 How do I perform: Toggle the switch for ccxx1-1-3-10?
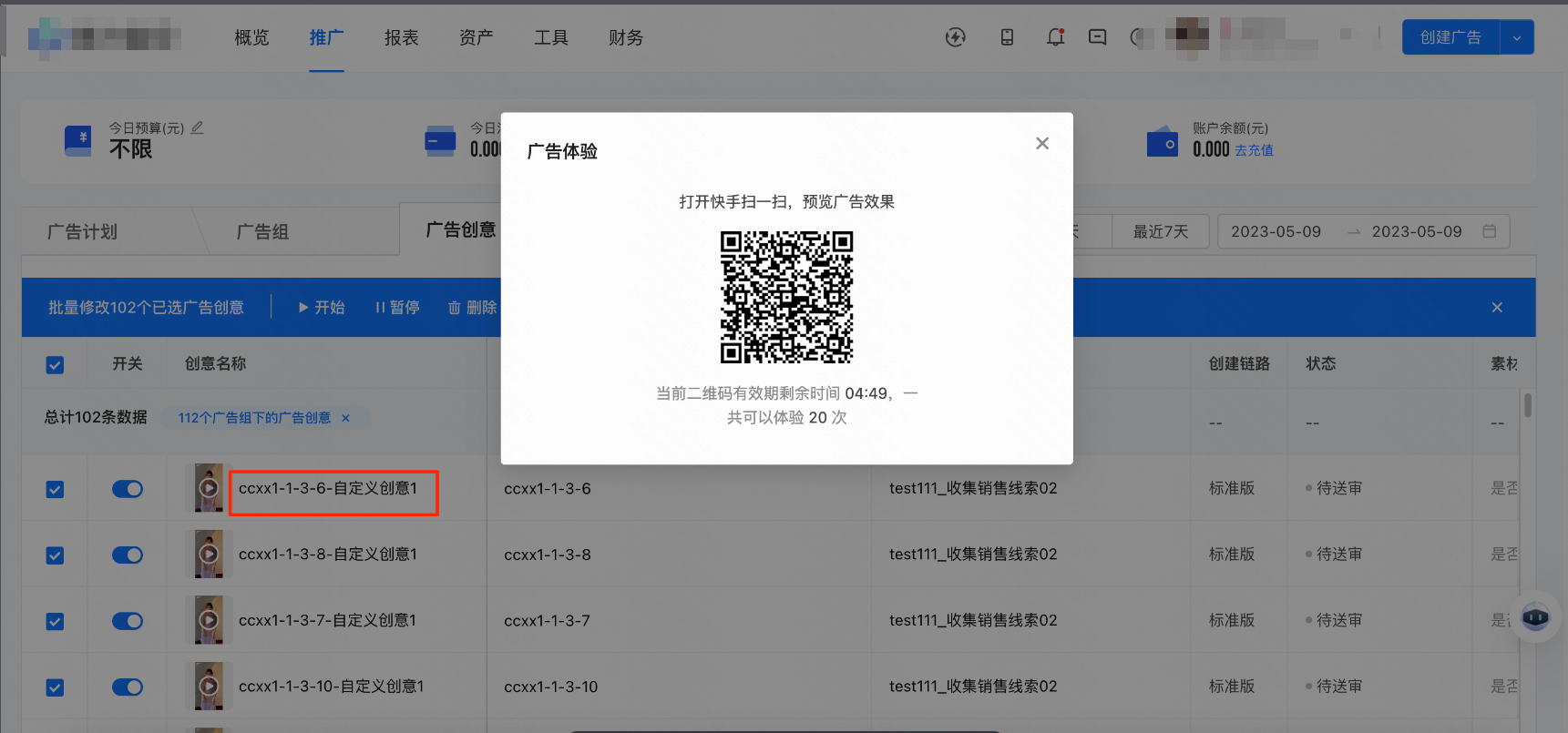[128, 687]
